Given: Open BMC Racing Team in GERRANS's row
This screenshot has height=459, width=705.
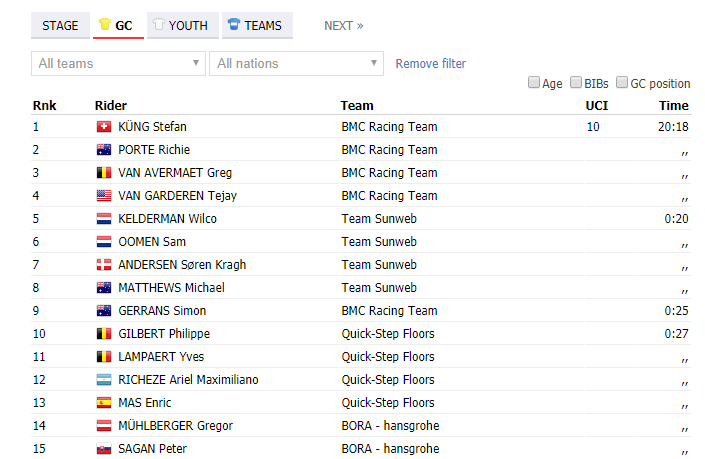Looking at the screenshot, I should tap(389, 311).
